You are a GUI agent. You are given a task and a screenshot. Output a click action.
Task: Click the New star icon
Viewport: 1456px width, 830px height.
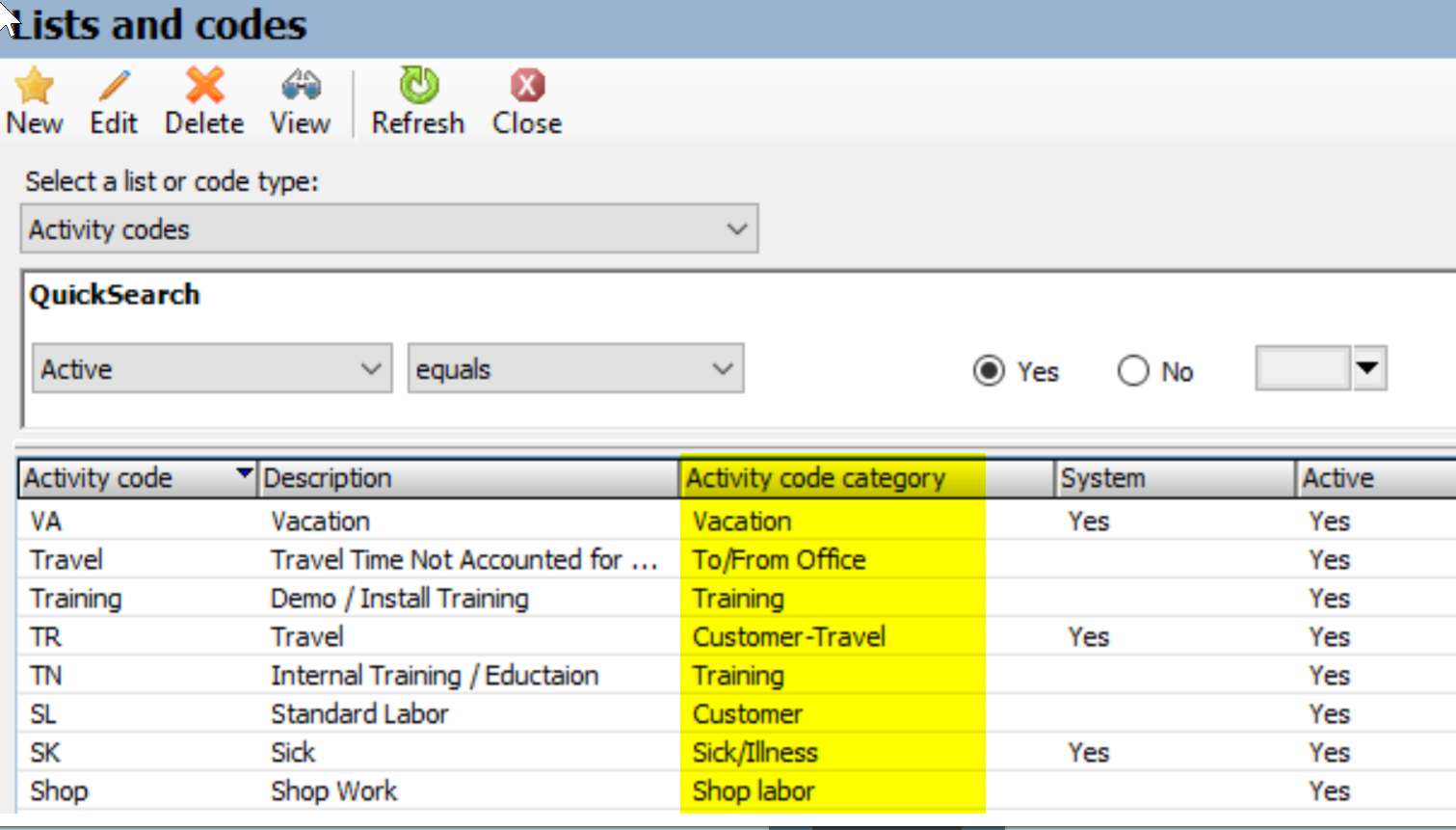tap(35, 86)
